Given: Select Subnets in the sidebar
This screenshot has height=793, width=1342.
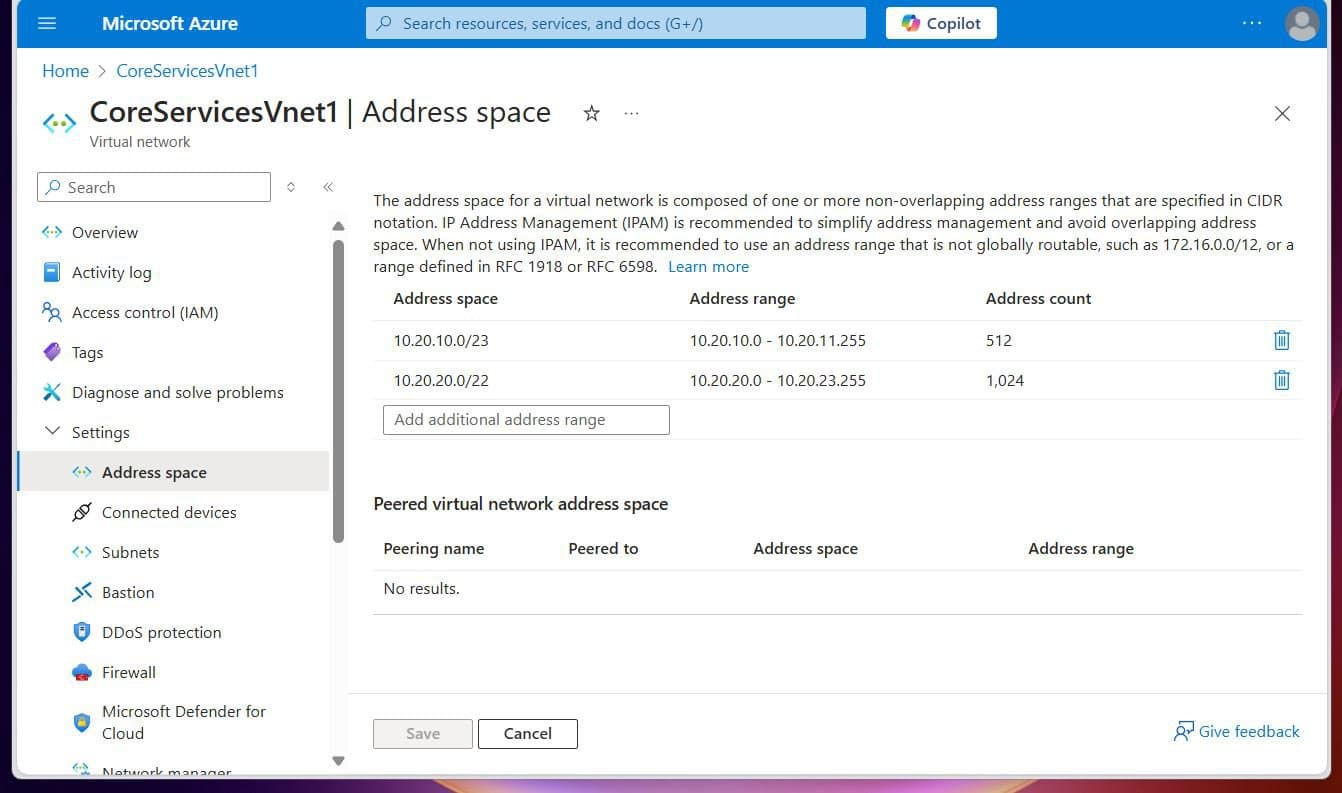Looking at the screenshot, I should click(130, 552).
